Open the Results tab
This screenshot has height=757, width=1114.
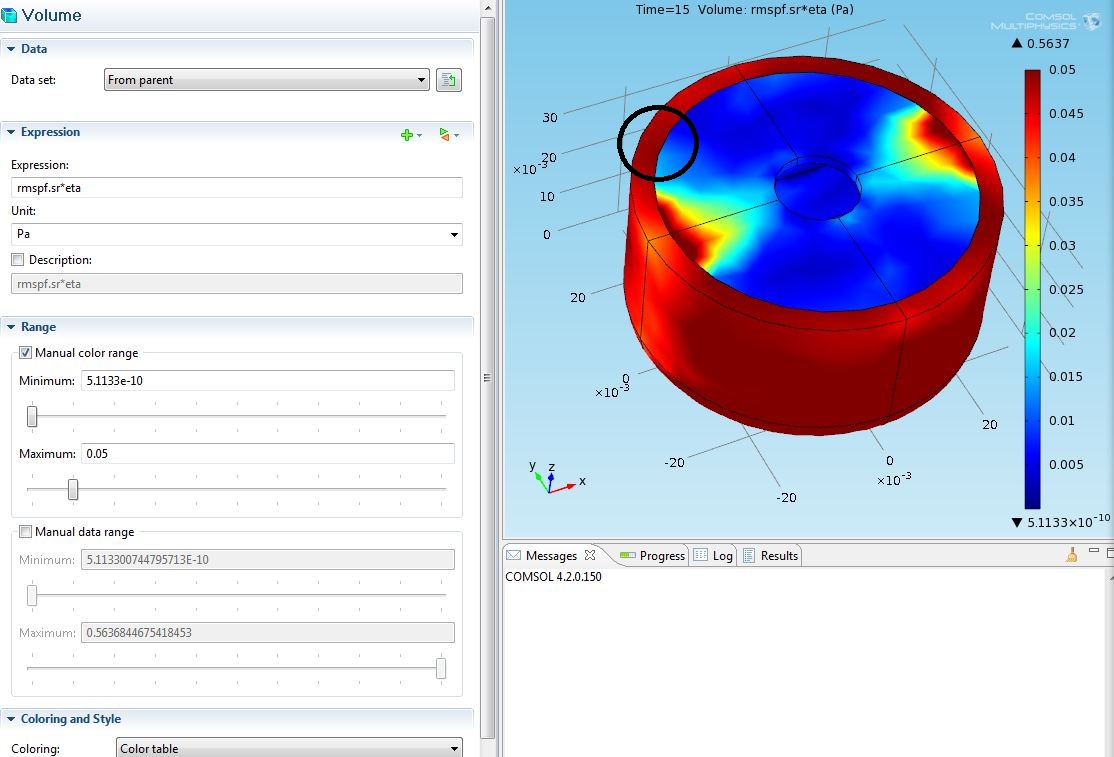point(771,555)
